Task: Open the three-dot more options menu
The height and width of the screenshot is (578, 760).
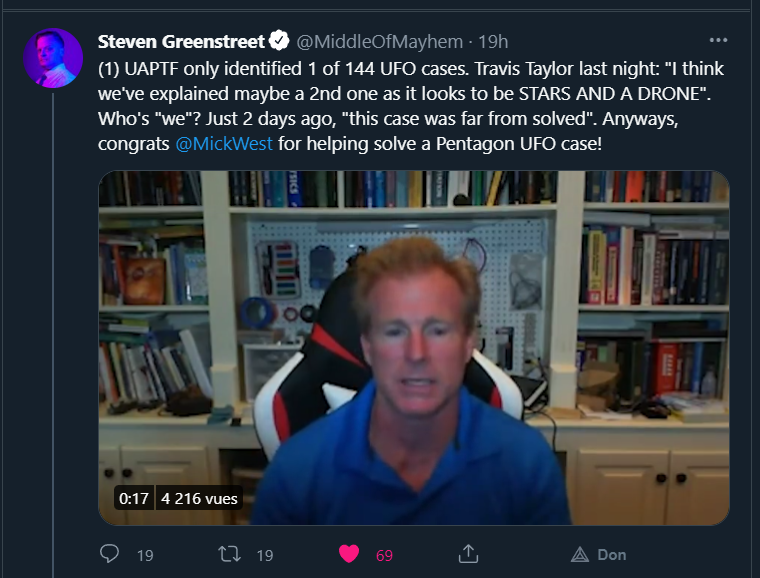Action: pos(718,40)
